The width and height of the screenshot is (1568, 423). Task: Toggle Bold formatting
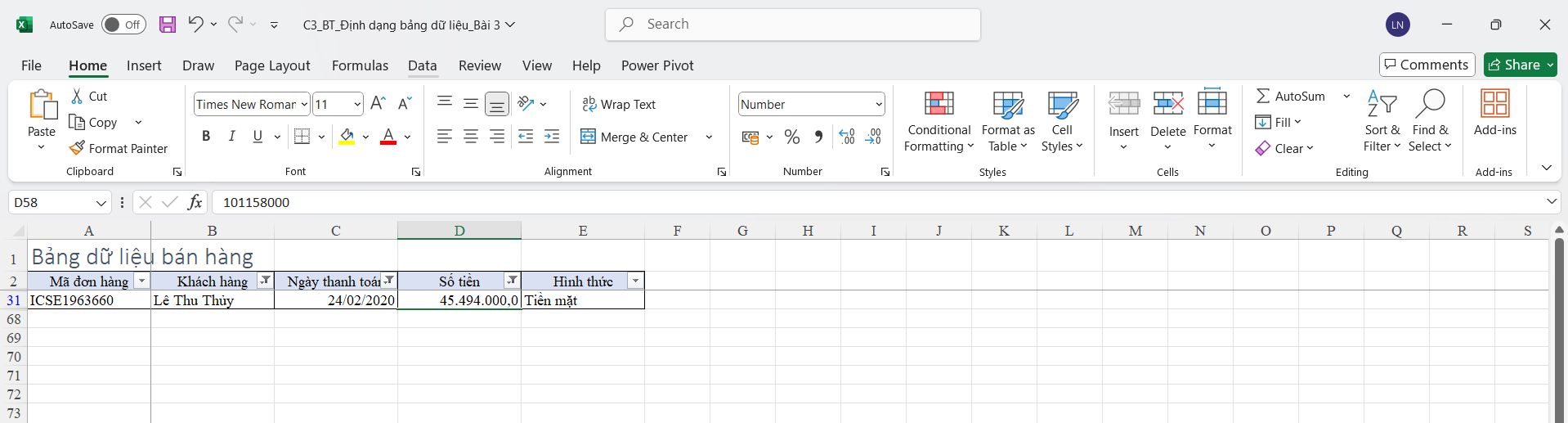pyautogui.click(x=206, y=137)
